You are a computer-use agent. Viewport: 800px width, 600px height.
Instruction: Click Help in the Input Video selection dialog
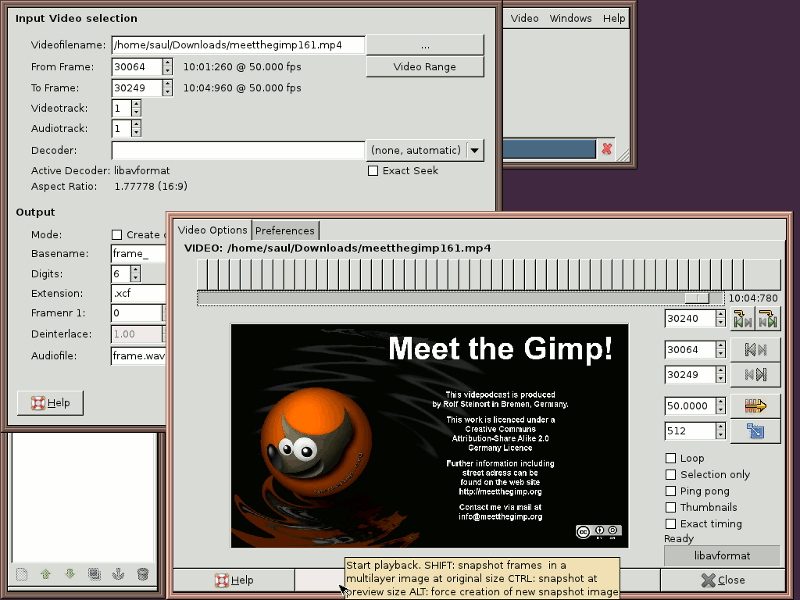(51, 403)
